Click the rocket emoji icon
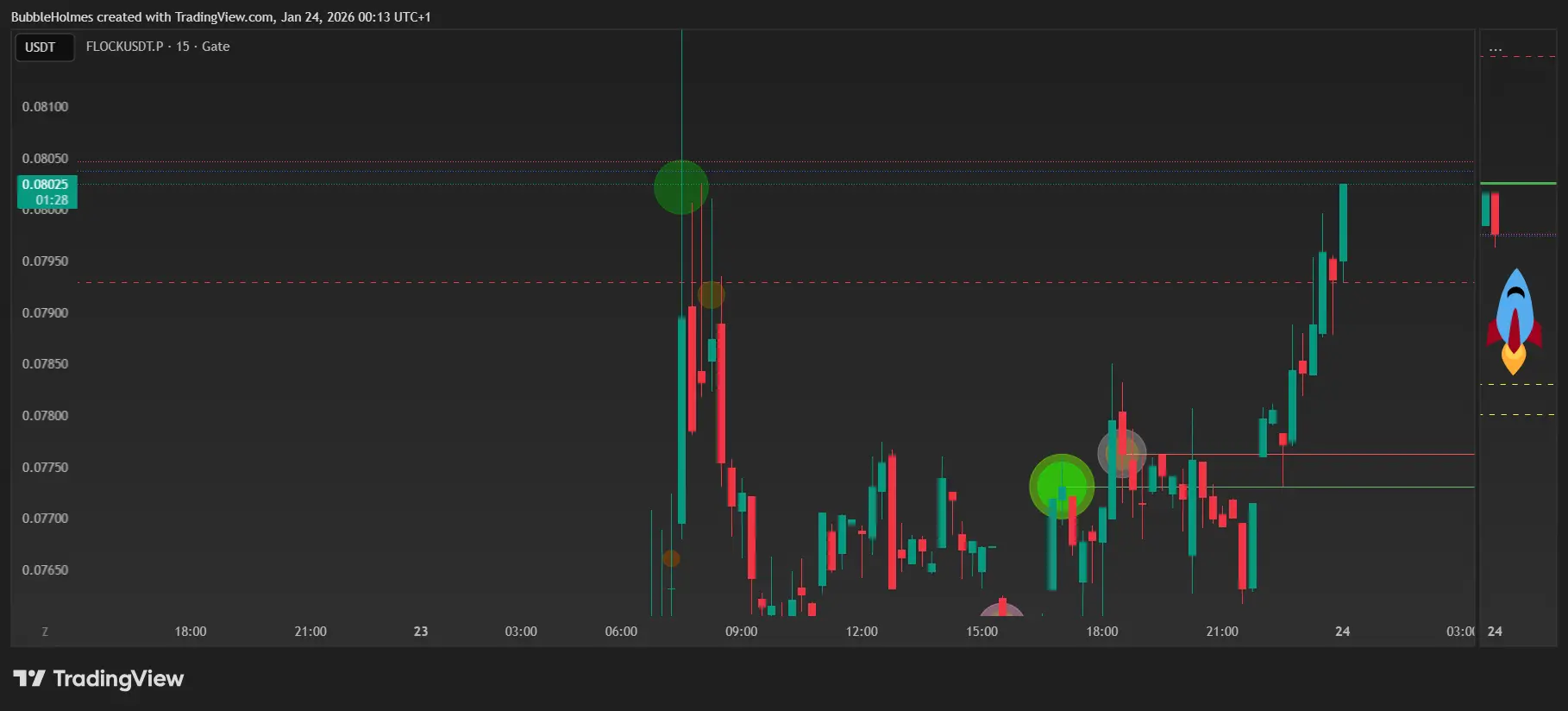 pyautogui.click(x=1514, y=321)
